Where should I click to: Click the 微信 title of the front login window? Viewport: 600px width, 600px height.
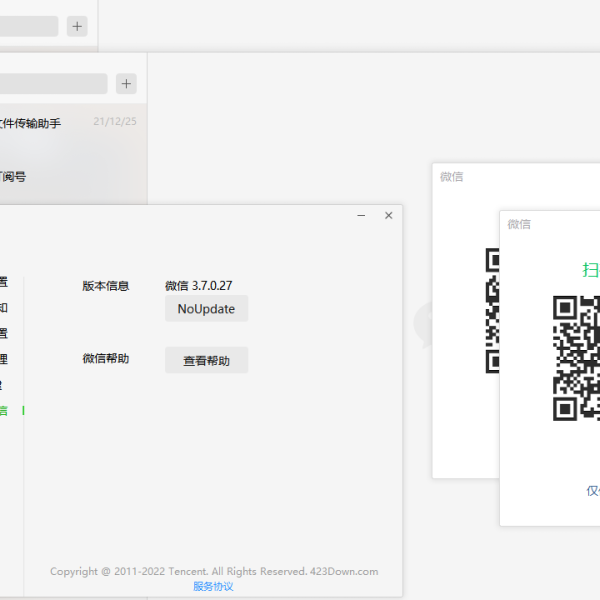click(x=519, y=224)
